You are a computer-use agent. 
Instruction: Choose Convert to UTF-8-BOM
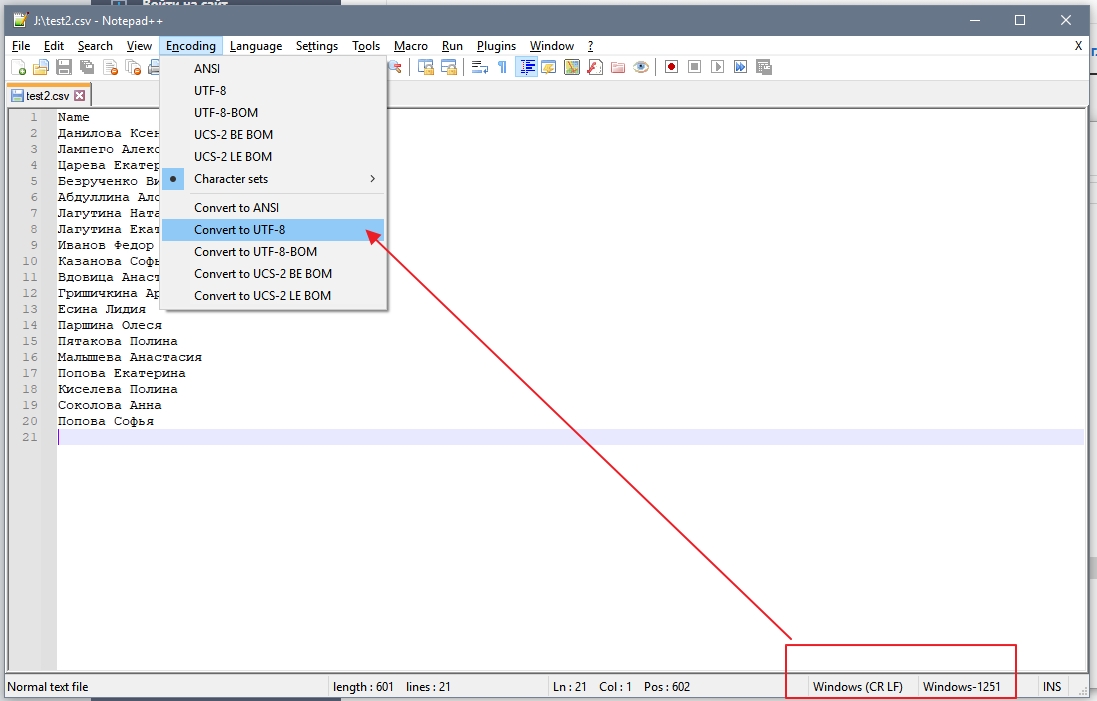click(273, 252)
